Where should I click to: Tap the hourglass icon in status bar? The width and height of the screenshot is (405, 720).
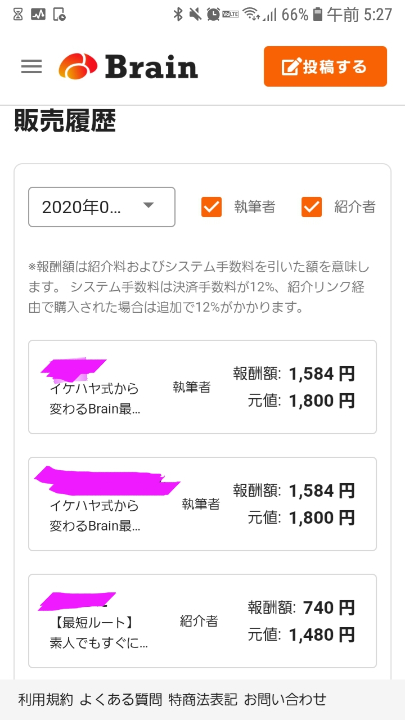pyautogui.click(x=17, y=14)
